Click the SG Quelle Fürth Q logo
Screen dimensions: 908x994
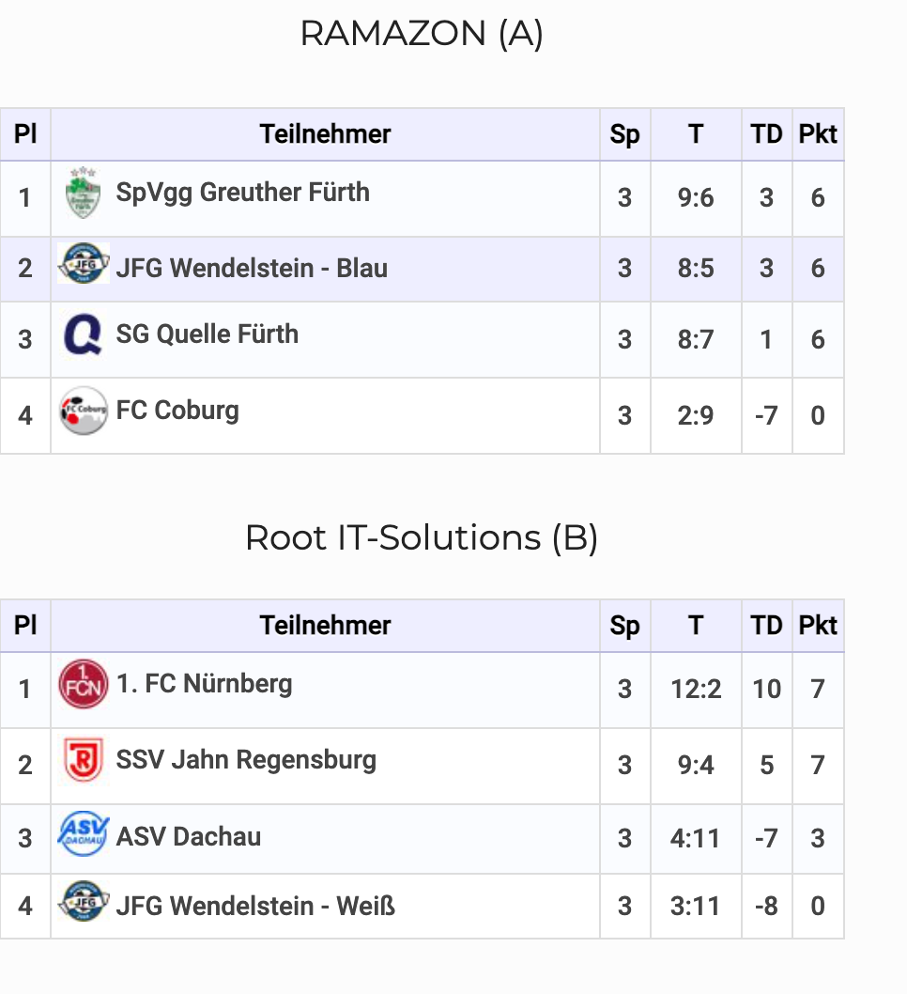point(83,335)
